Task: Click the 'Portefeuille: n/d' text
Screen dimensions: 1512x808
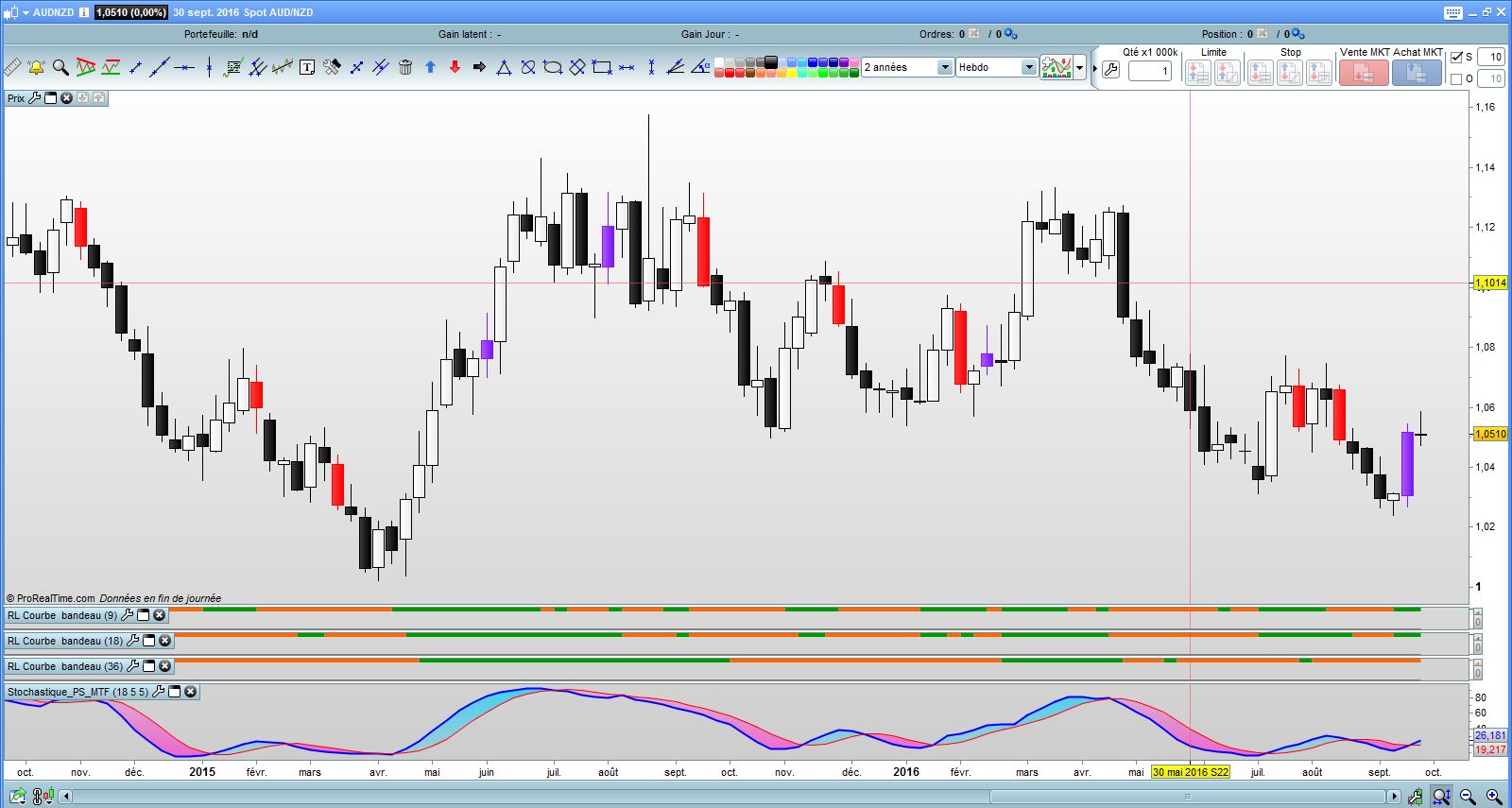Action: coord(221,34)
